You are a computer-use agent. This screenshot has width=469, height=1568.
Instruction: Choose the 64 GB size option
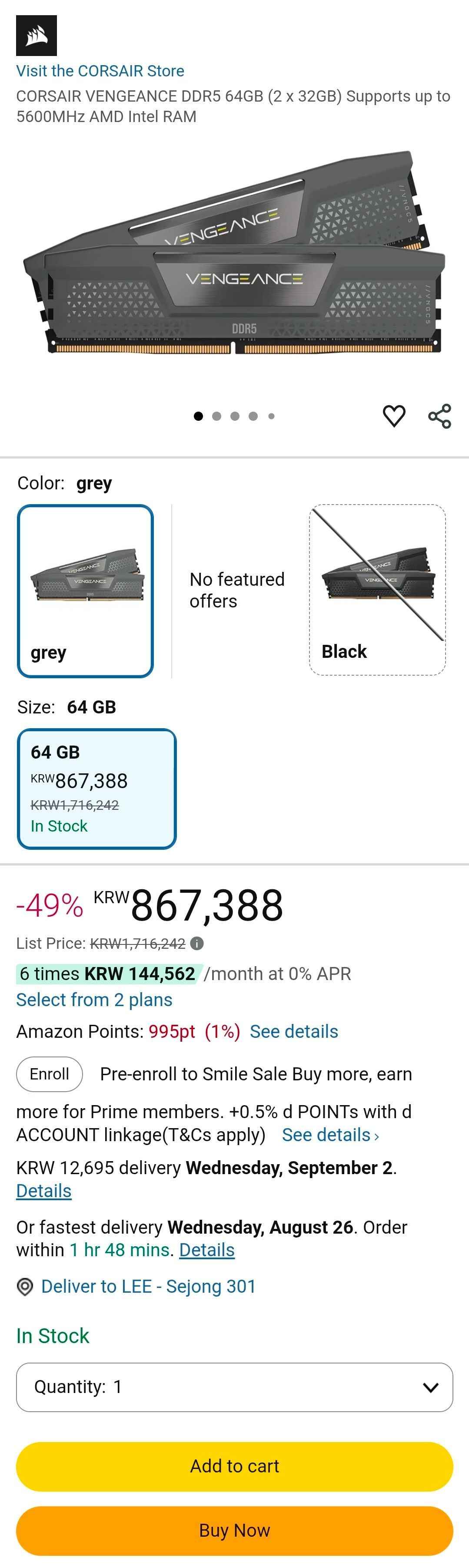(x=97, y=788)
